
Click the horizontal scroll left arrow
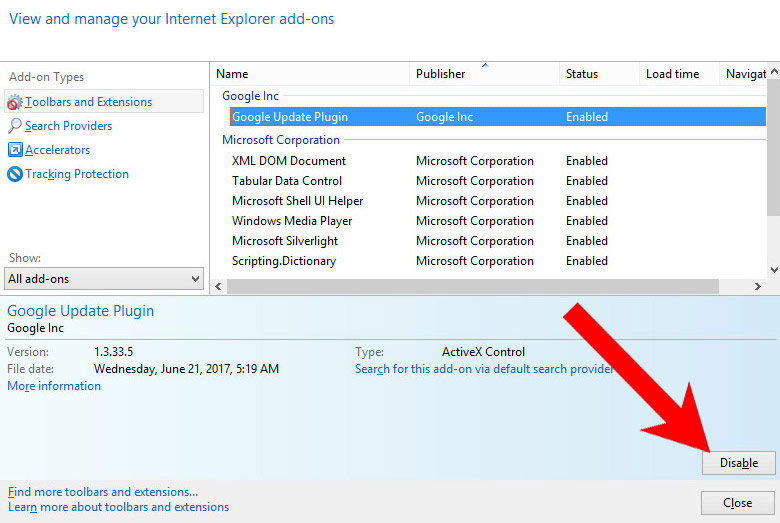[x=218, y=286]
